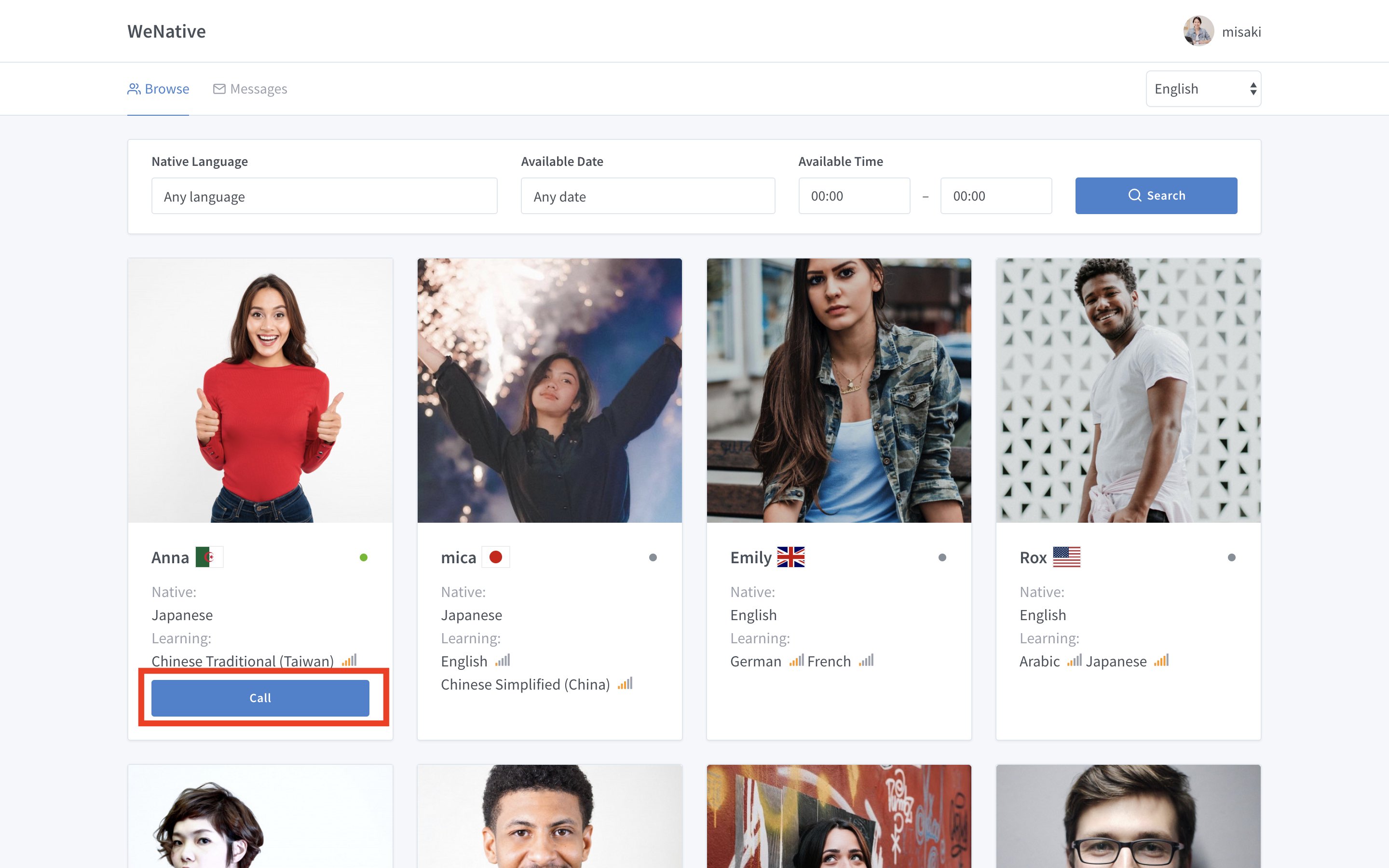Open the curly-haired man's photo in second row
The width and height of the screenshot is (1389, 868).
[549, 816]
